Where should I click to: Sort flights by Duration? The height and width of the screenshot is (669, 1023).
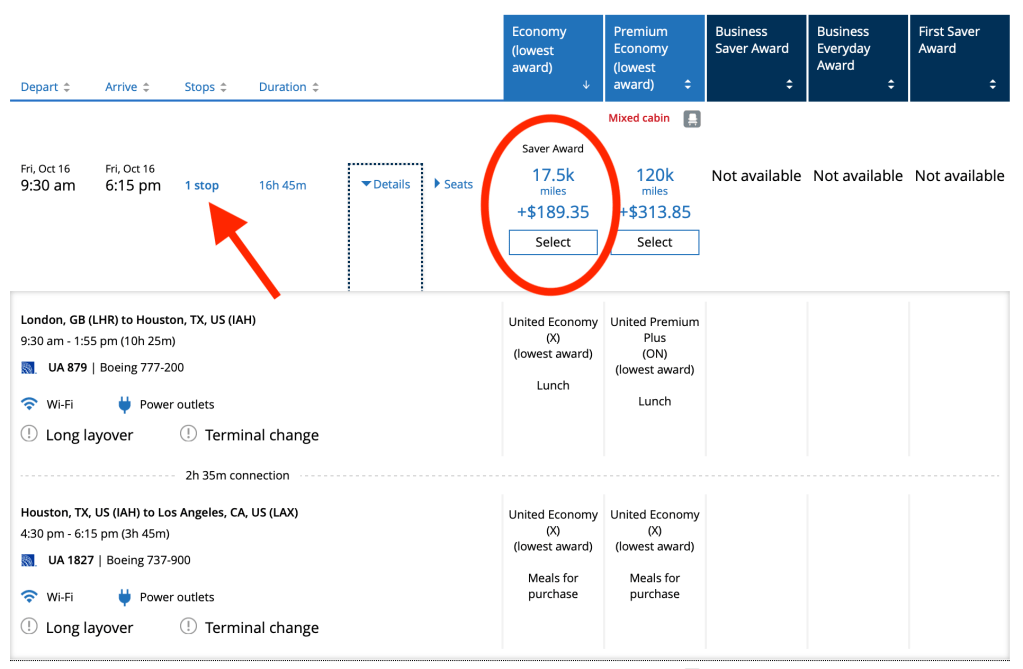coord(288,87)
